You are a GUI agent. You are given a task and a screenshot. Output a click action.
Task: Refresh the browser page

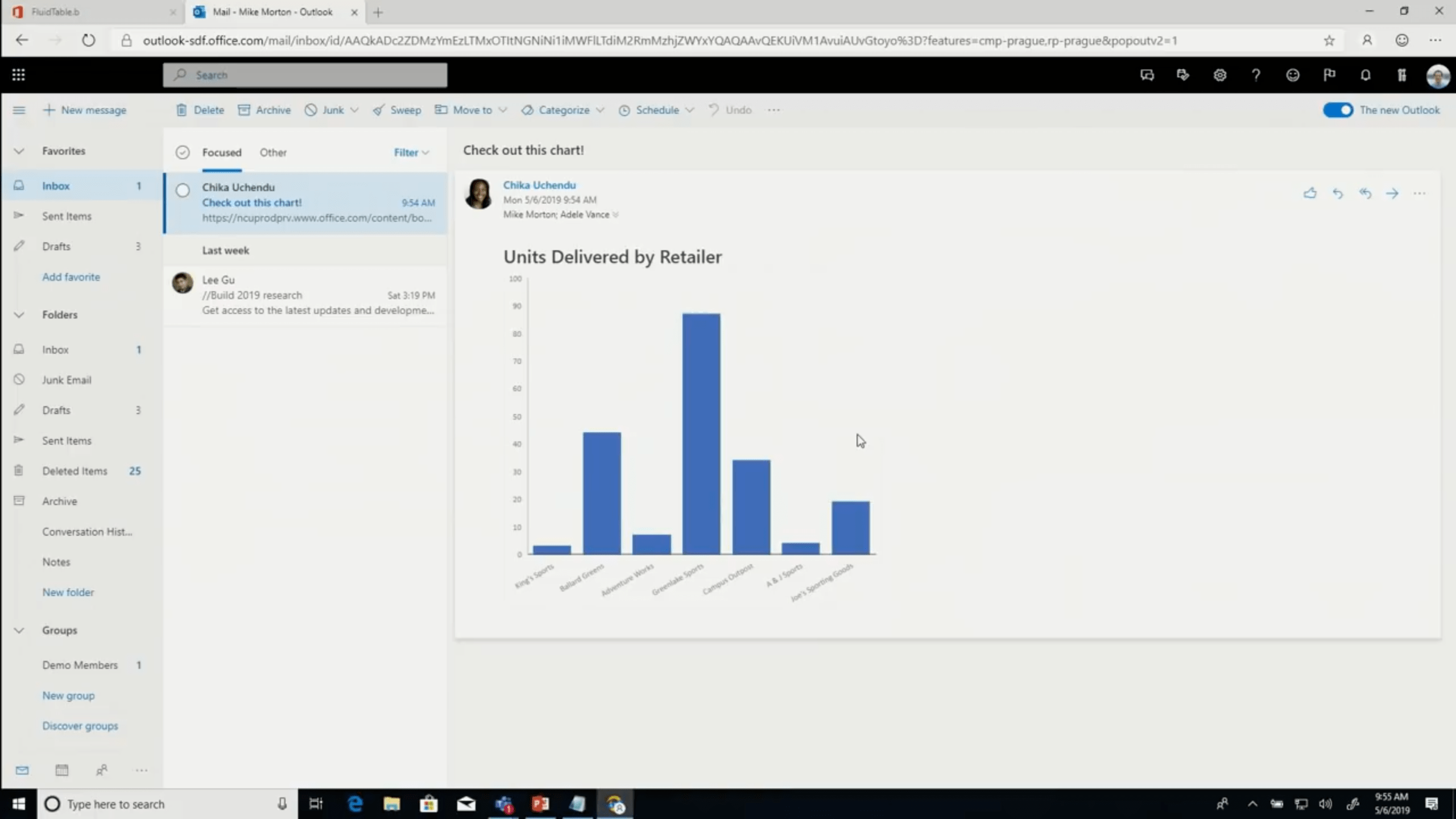[x=88, y=40]
